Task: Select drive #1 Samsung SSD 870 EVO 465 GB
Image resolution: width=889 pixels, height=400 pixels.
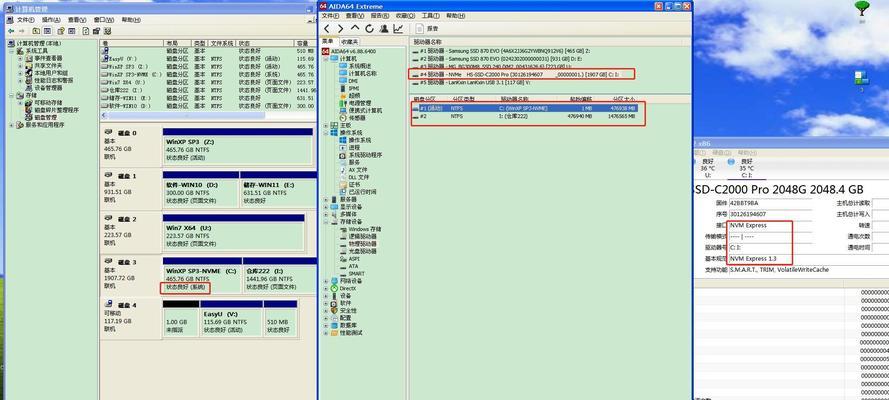Action: 502,51
